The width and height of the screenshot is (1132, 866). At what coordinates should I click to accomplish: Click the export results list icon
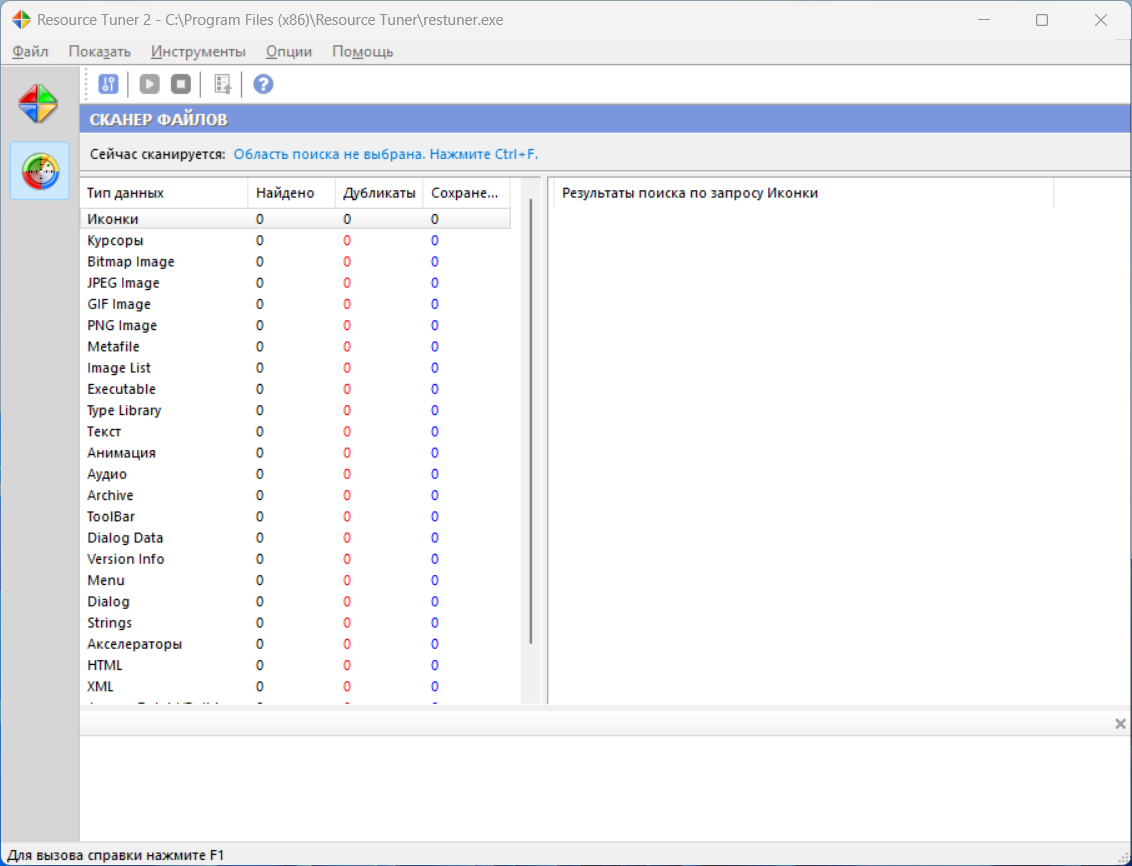click(x=222, y=84)
